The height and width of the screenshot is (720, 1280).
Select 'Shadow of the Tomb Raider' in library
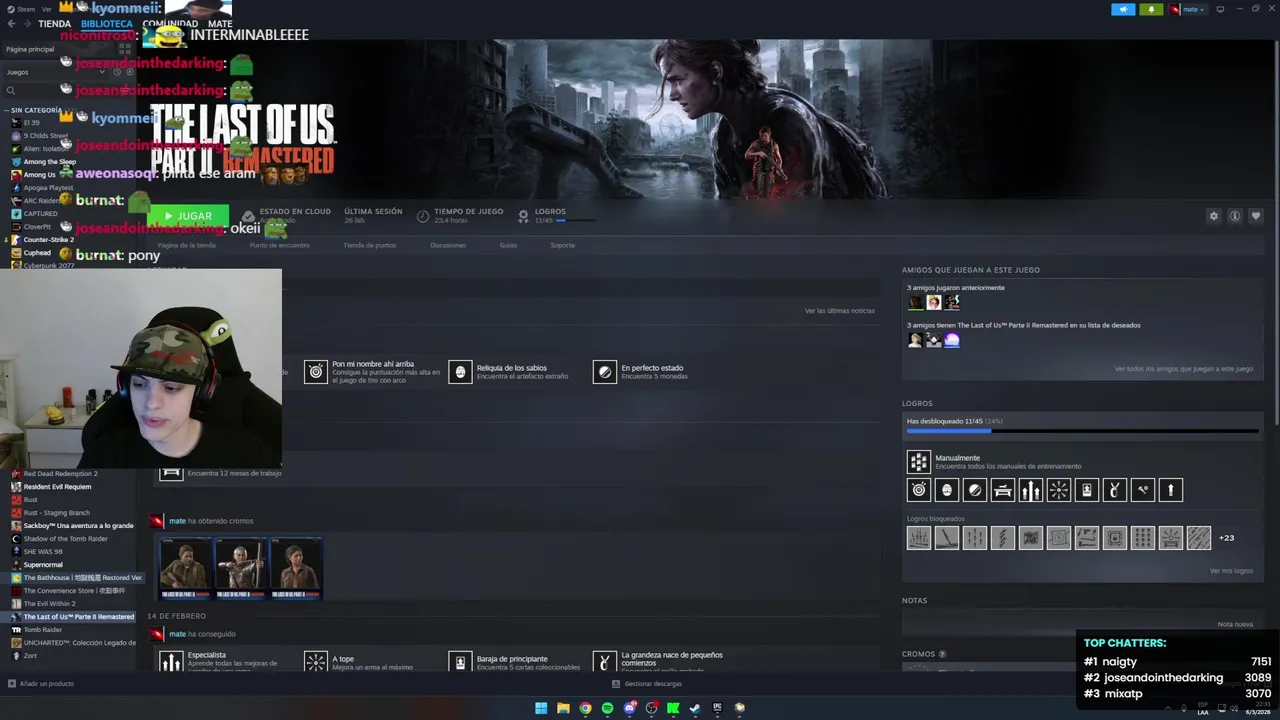coord(65,539)
